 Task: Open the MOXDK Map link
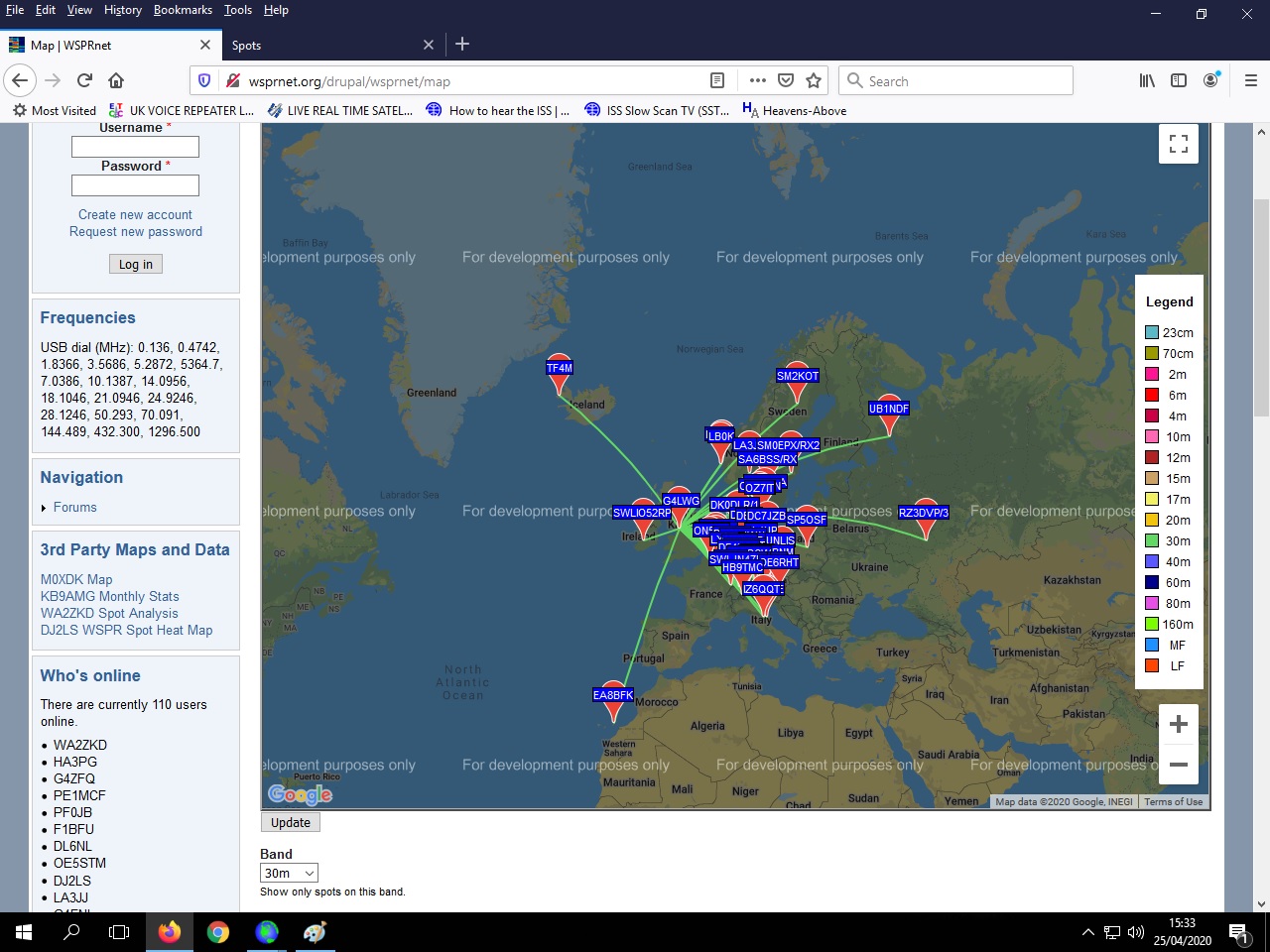point(76,579)
